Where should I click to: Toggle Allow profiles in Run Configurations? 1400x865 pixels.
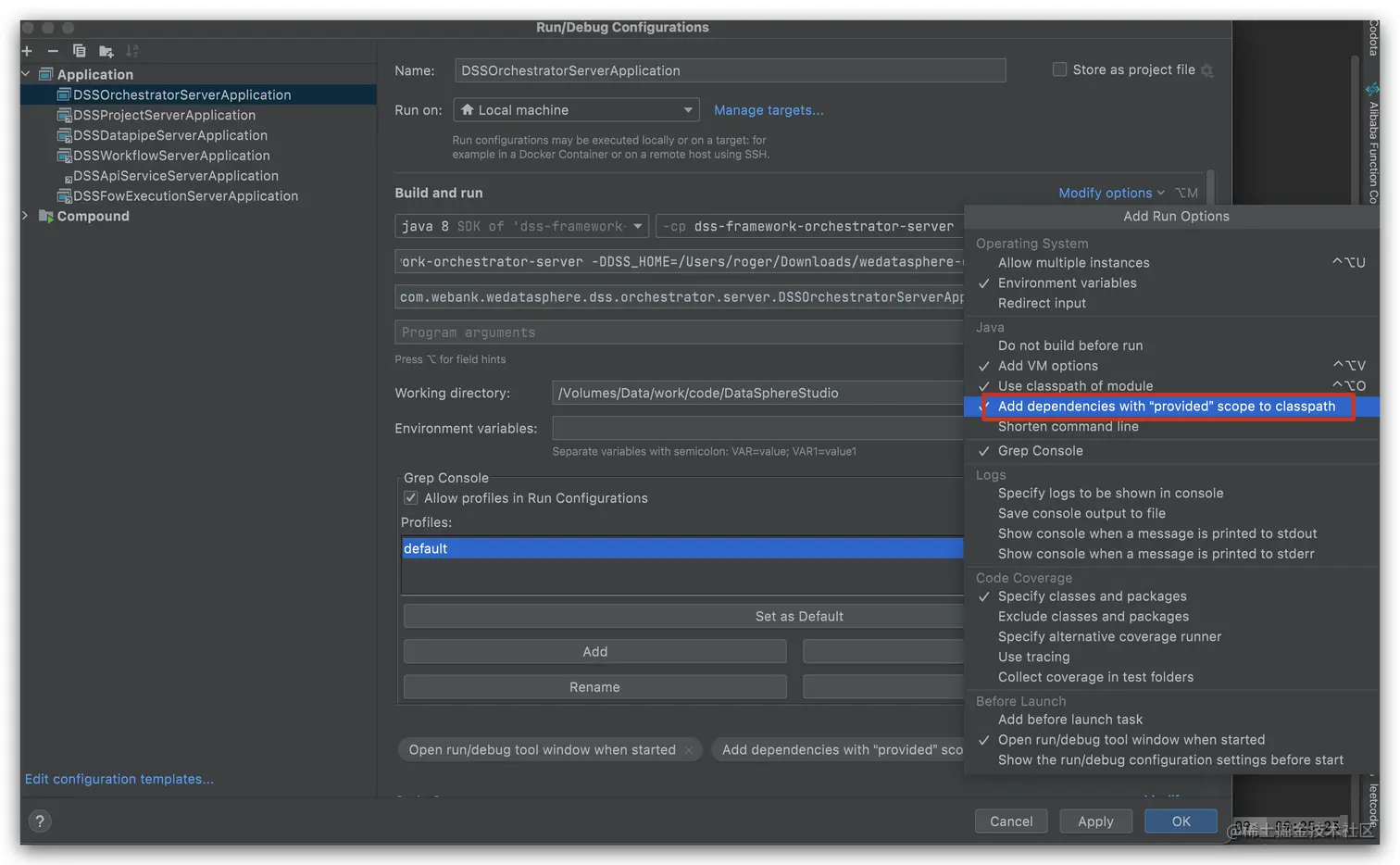[x=411, y=498]
